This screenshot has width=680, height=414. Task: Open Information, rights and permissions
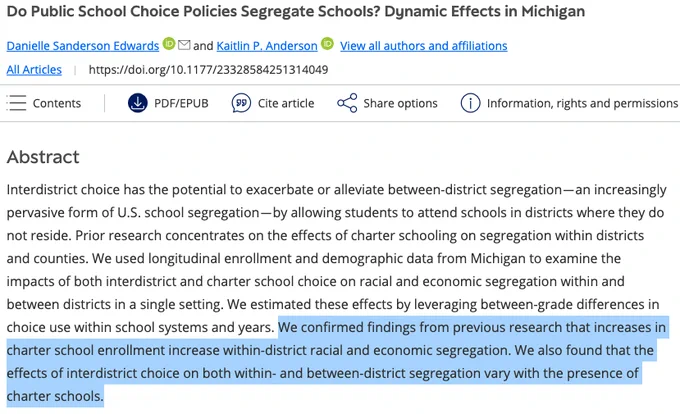click(582, 103)
